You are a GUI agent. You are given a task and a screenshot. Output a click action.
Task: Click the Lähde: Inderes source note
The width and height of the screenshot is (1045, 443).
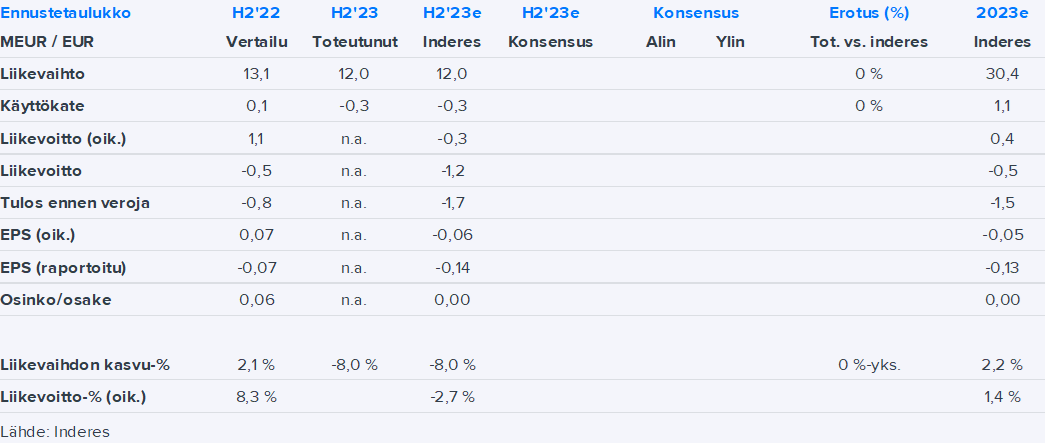pyautogui.click(x=55, y=432)
